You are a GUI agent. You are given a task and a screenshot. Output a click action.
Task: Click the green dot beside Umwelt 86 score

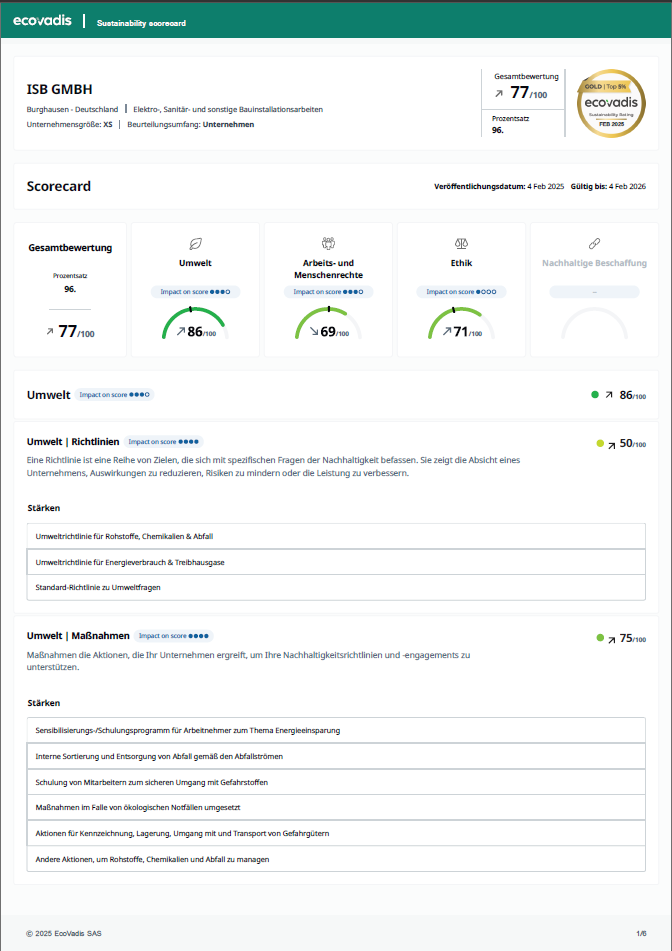coord(595,395)
